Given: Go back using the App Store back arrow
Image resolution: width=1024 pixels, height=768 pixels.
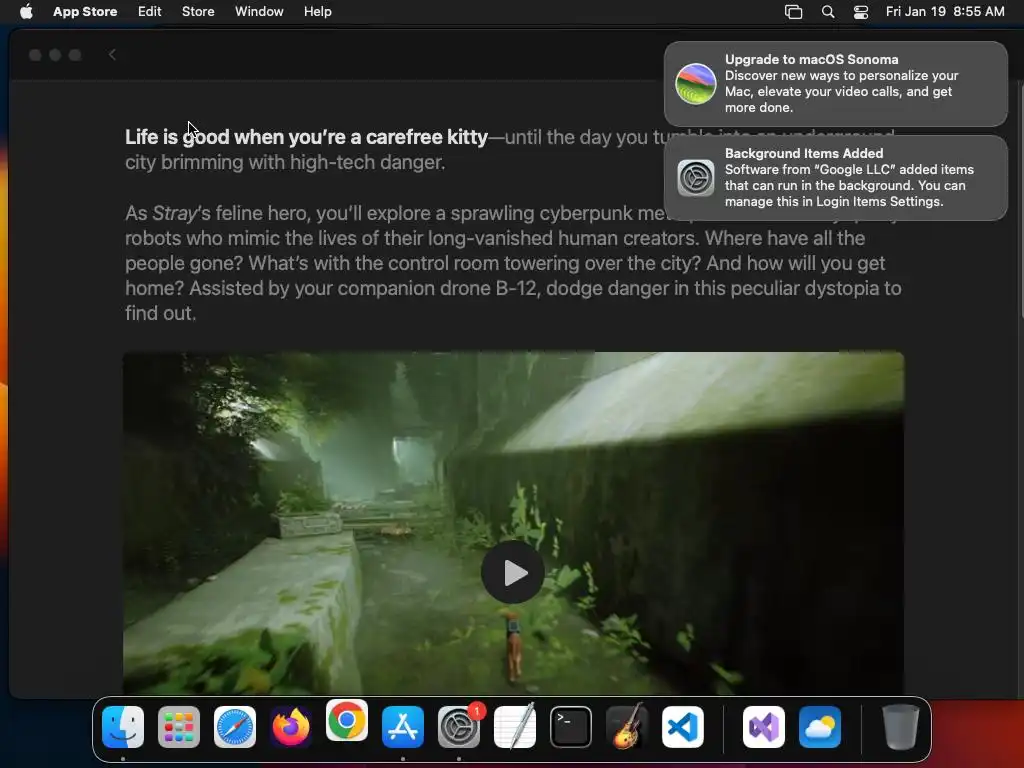Looking at the screenshot, I should coord(112,55).
